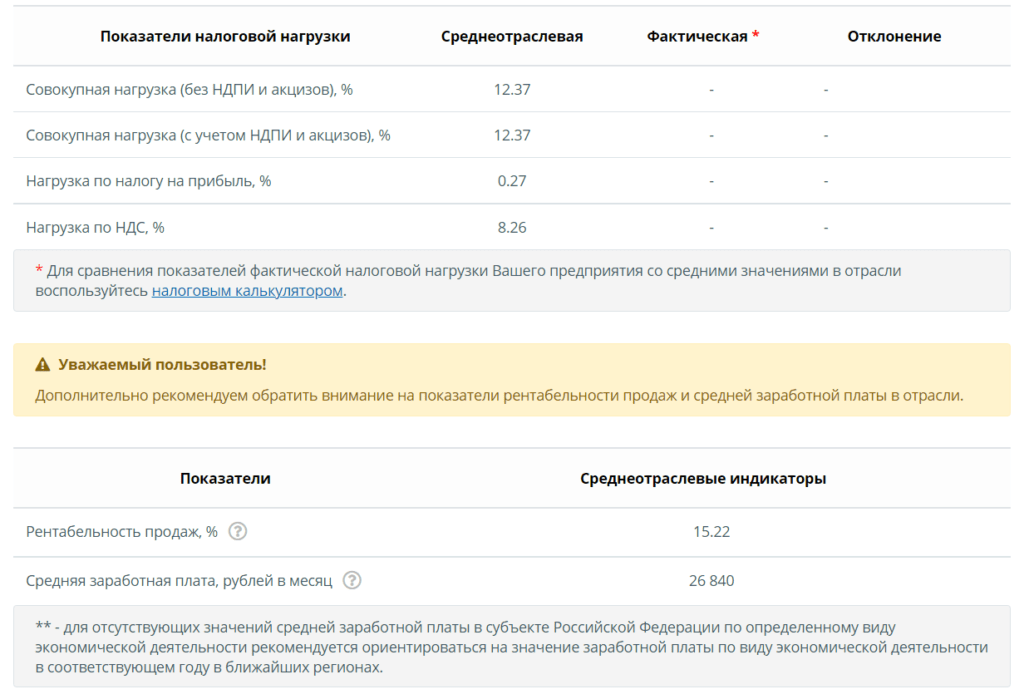Click the Фактическая column header
This screenshot has width=1024, height=694.
pyautogui.click(x=697, y=37)
